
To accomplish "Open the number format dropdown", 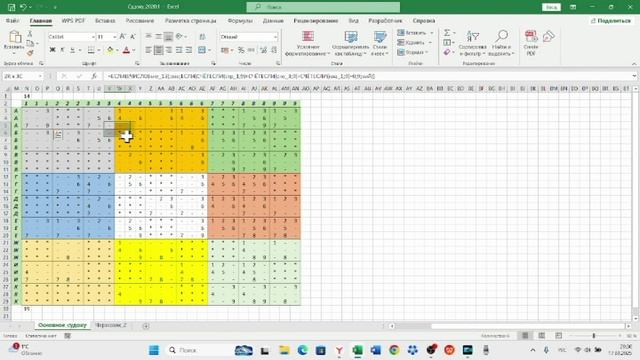I will tap(276, 37).
